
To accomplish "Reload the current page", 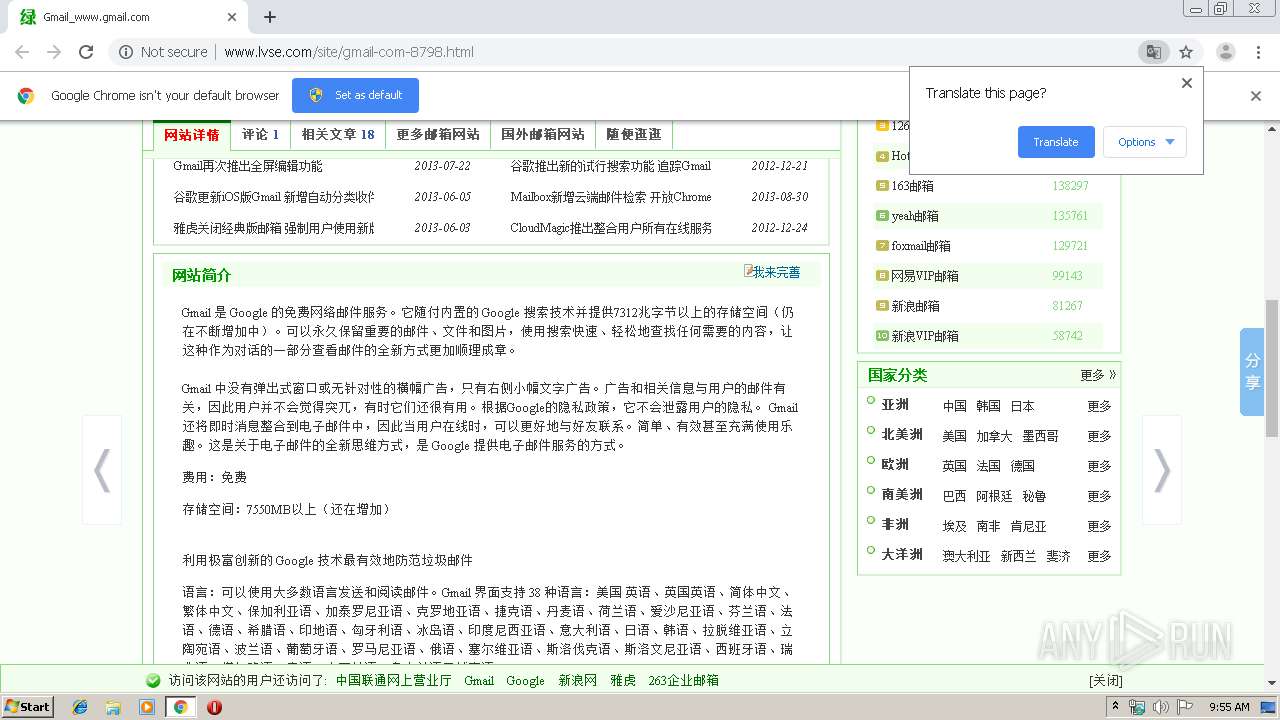I will click(86, 52).
